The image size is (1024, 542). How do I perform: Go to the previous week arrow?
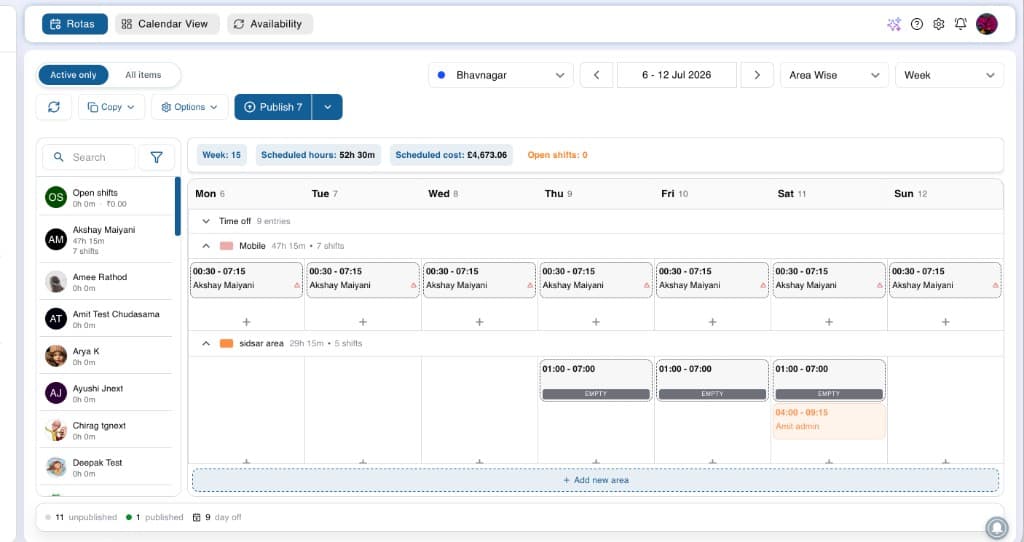point(596,75)
